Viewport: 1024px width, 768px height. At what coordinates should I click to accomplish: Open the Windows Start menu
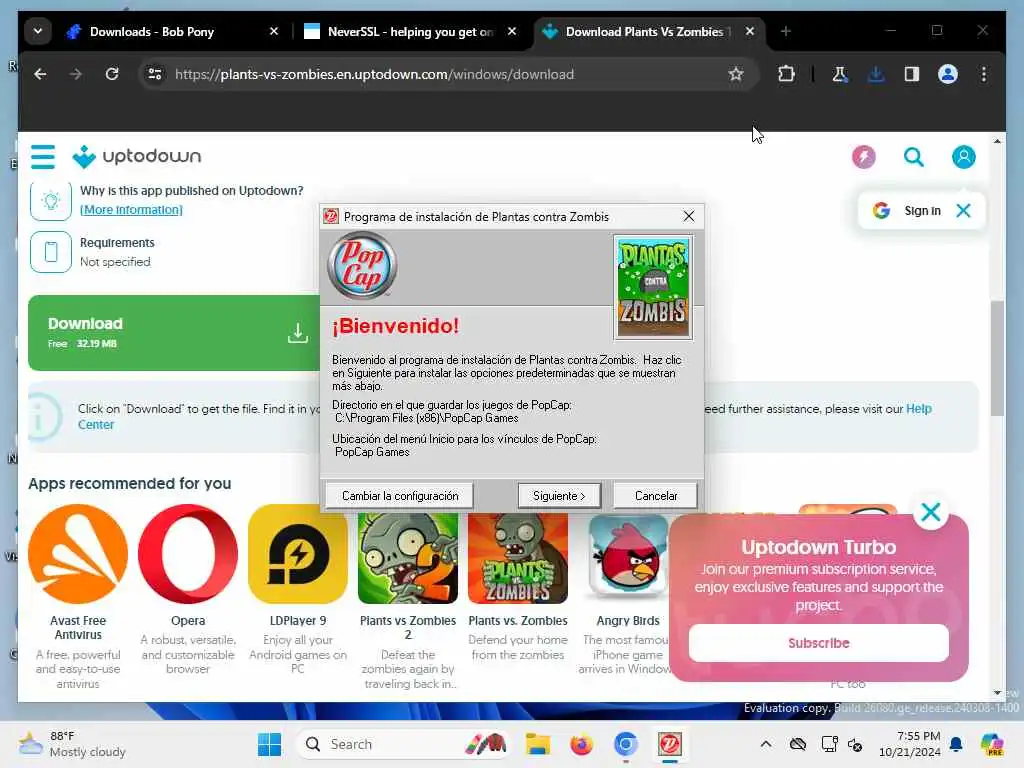269,744
